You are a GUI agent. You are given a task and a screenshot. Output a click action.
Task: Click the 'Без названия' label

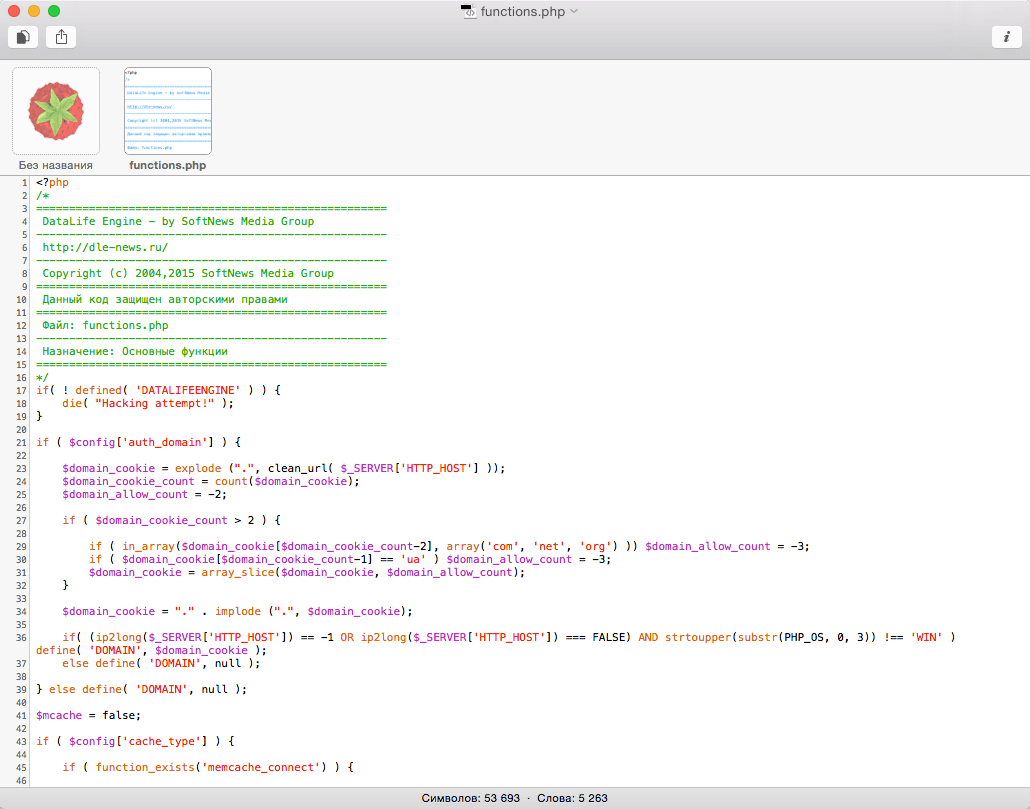tap(56, 165)
